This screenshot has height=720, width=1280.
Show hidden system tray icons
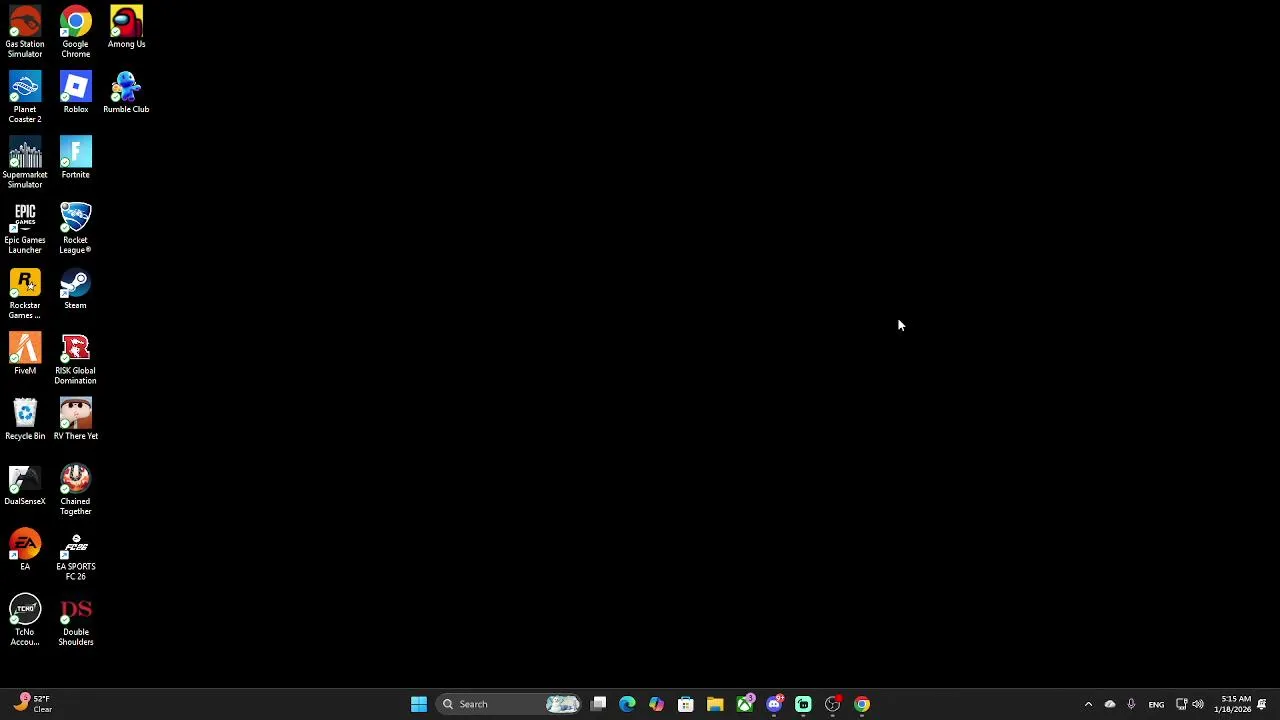1088,704
